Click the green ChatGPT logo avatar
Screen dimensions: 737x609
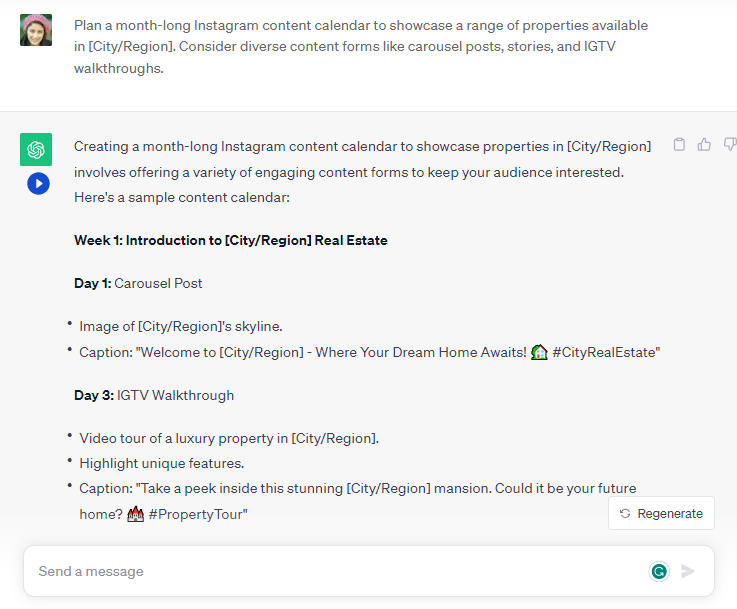36,149
